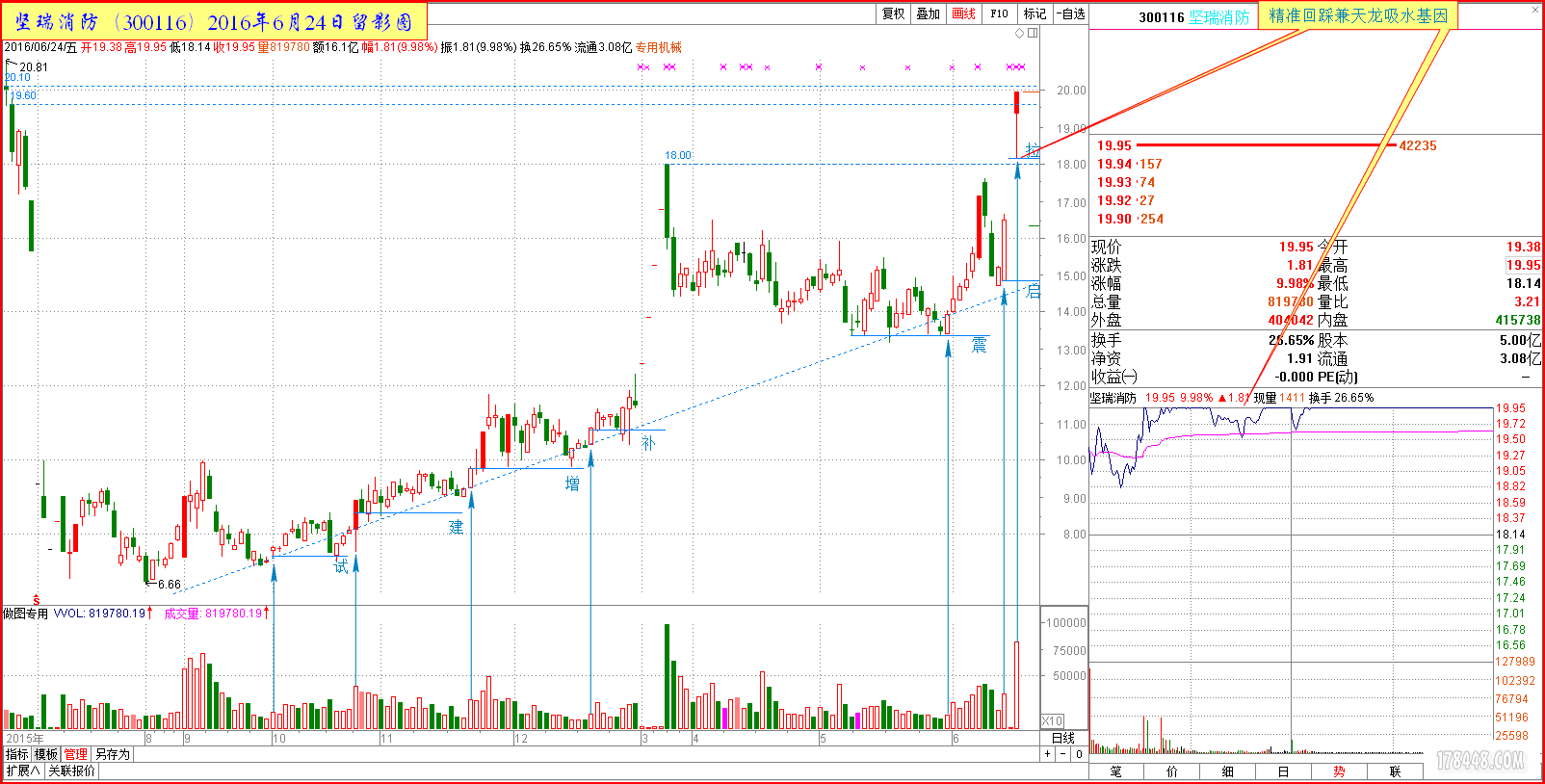Click the 19.92 bid row
The width and height of the screenshot is (1545, 784).
coord(1126,200)
